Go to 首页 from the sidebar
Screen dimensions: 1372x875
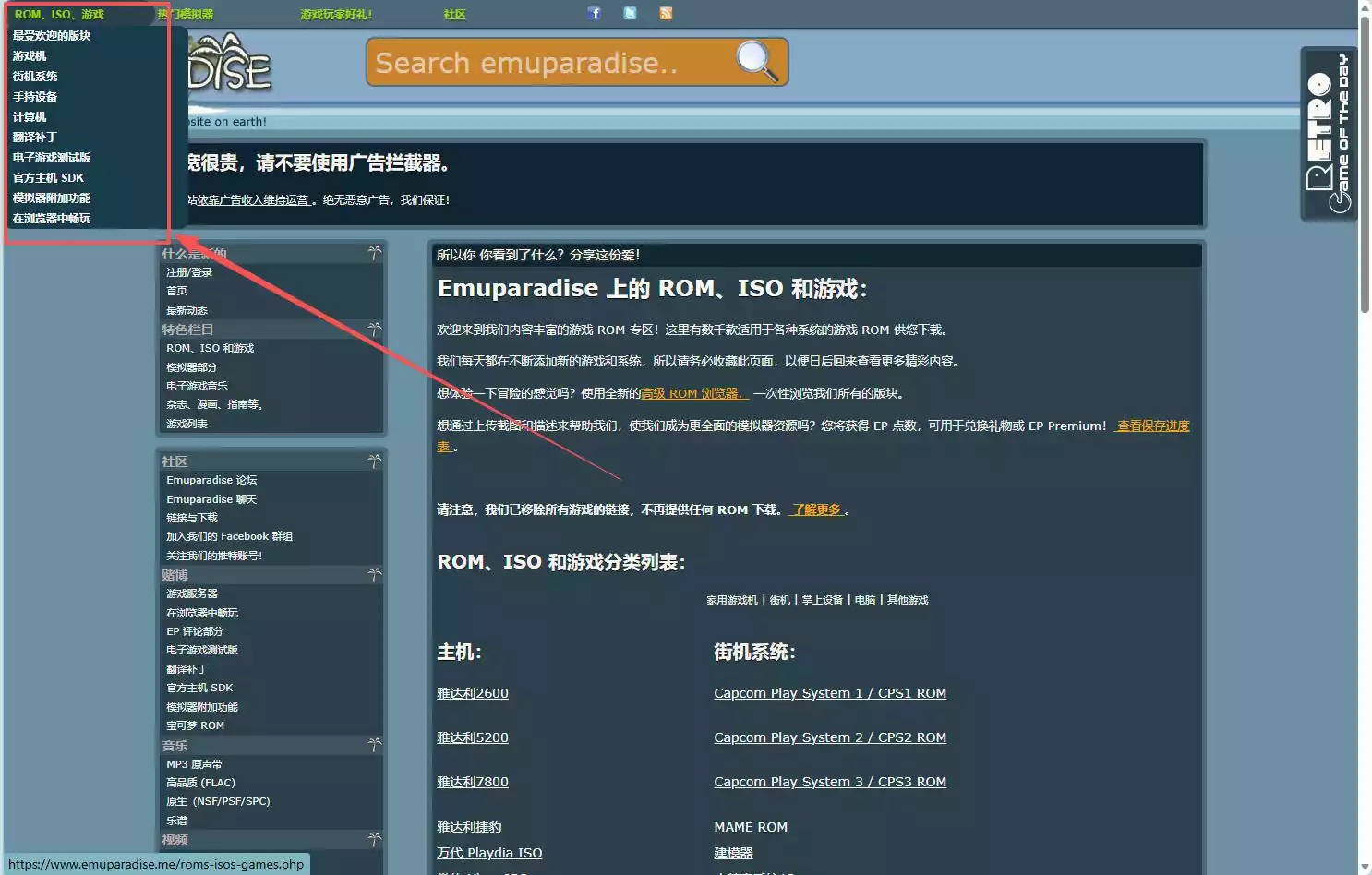coord(176,291)
